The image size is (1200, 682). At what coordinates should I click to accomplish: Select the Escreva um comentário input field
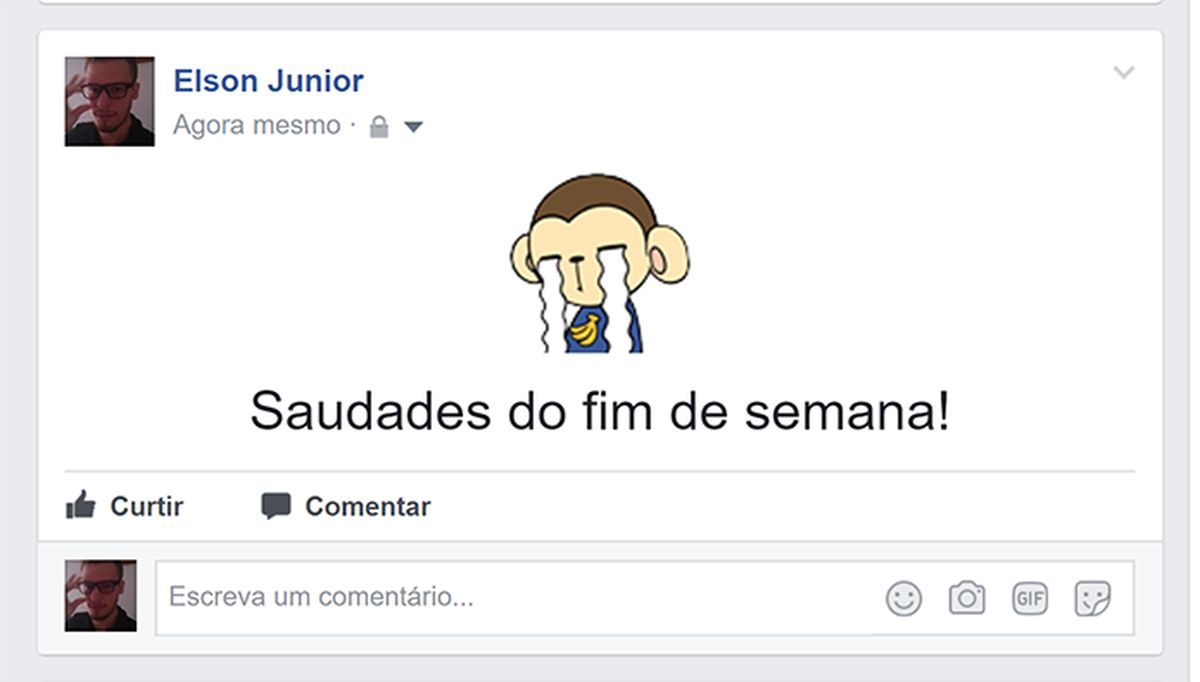tap(400, 597)
